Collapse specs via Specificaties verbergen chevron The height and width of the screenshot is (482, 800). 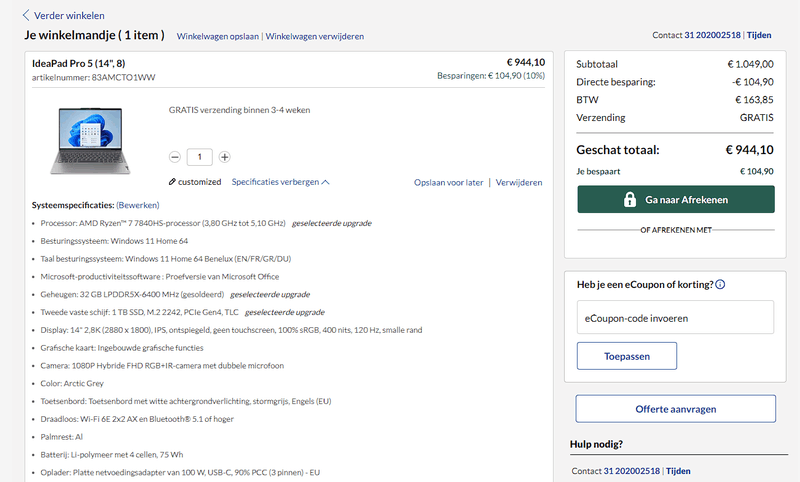[x=326, y=182]
